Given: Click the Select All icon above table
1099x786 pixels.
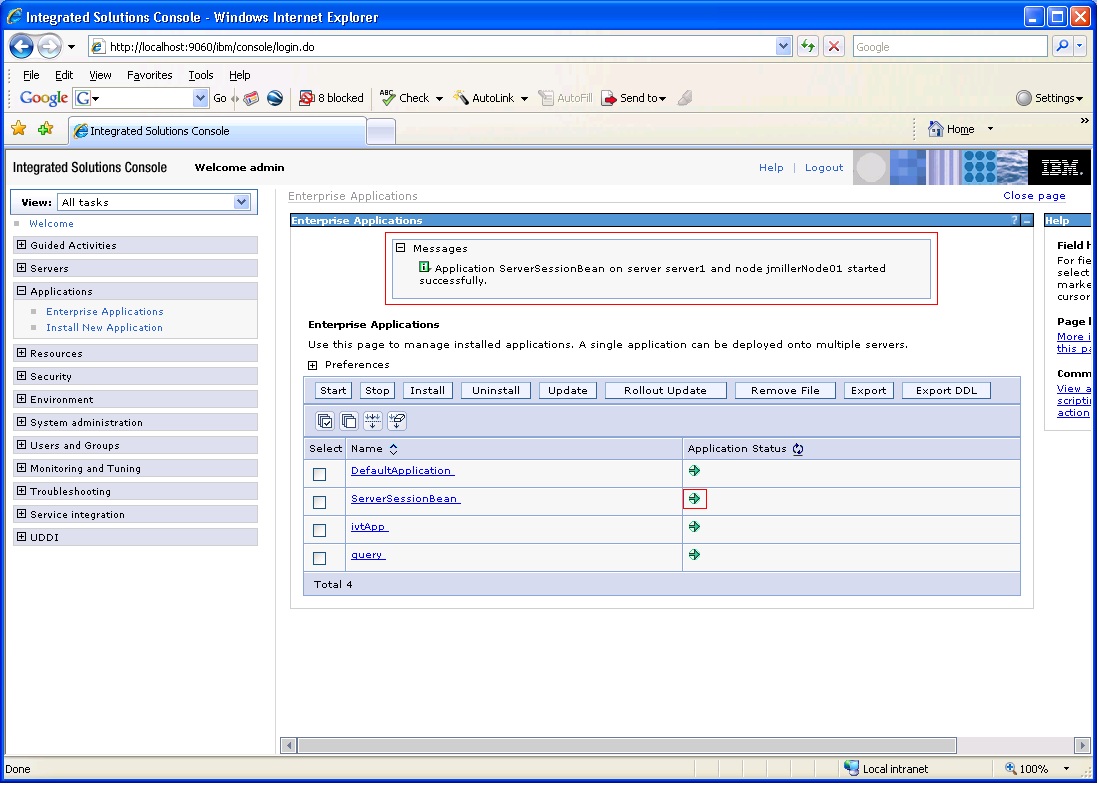Looking at the screenshot, I should [325, 421].
